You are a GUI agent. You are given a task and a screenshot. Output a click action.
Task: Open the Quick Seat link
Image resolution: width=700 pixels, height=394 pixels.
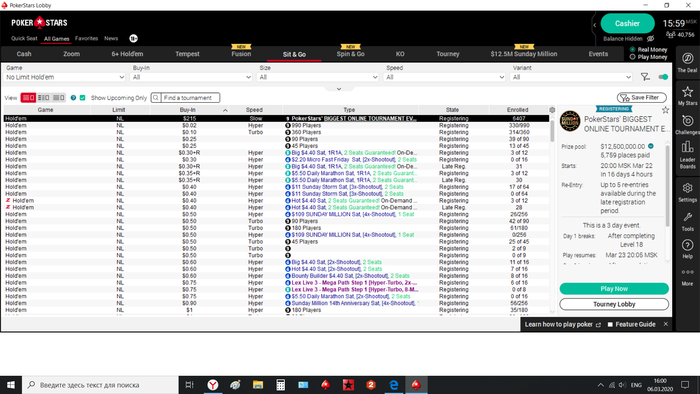pyautogui.click(x=24, y=38)
